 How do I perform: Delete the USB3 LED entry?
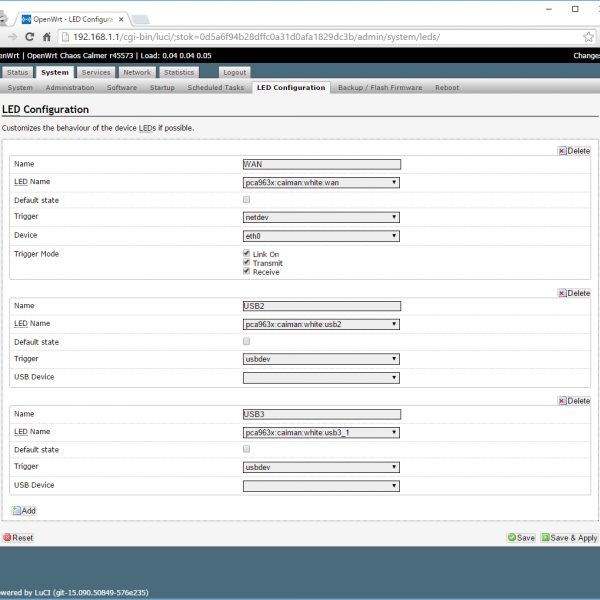pyautogui.click(x=574, y=401)
